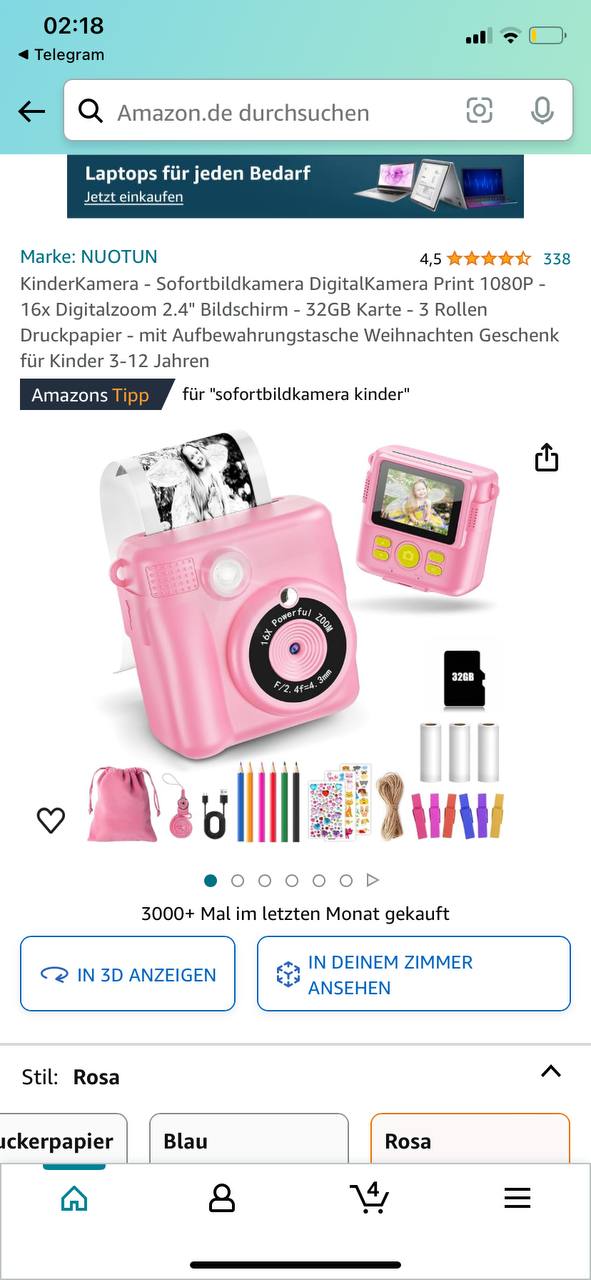591x1280 pixels.
Task: Select the Blau style option
Action: click(249, 1139)
